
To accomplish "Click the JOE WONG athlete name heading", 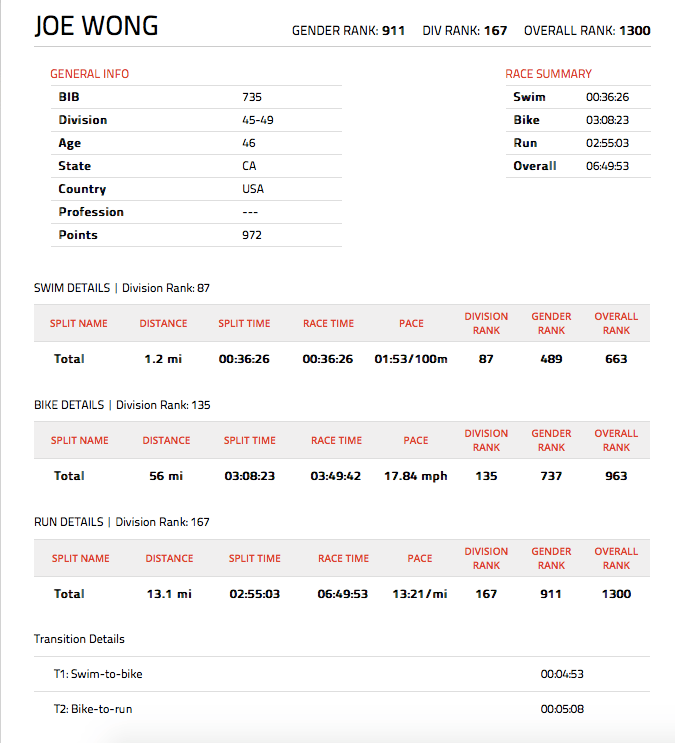I will click(96, 27).
